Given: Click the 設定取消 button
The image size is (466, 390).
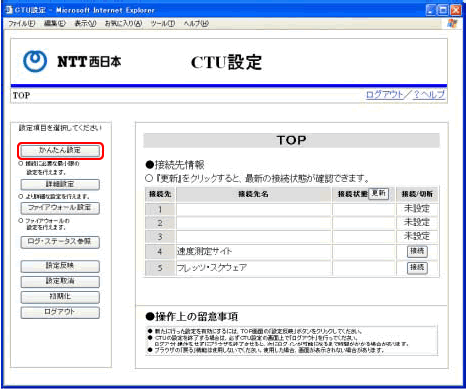Looking at the screenshot, I should 60,282.
